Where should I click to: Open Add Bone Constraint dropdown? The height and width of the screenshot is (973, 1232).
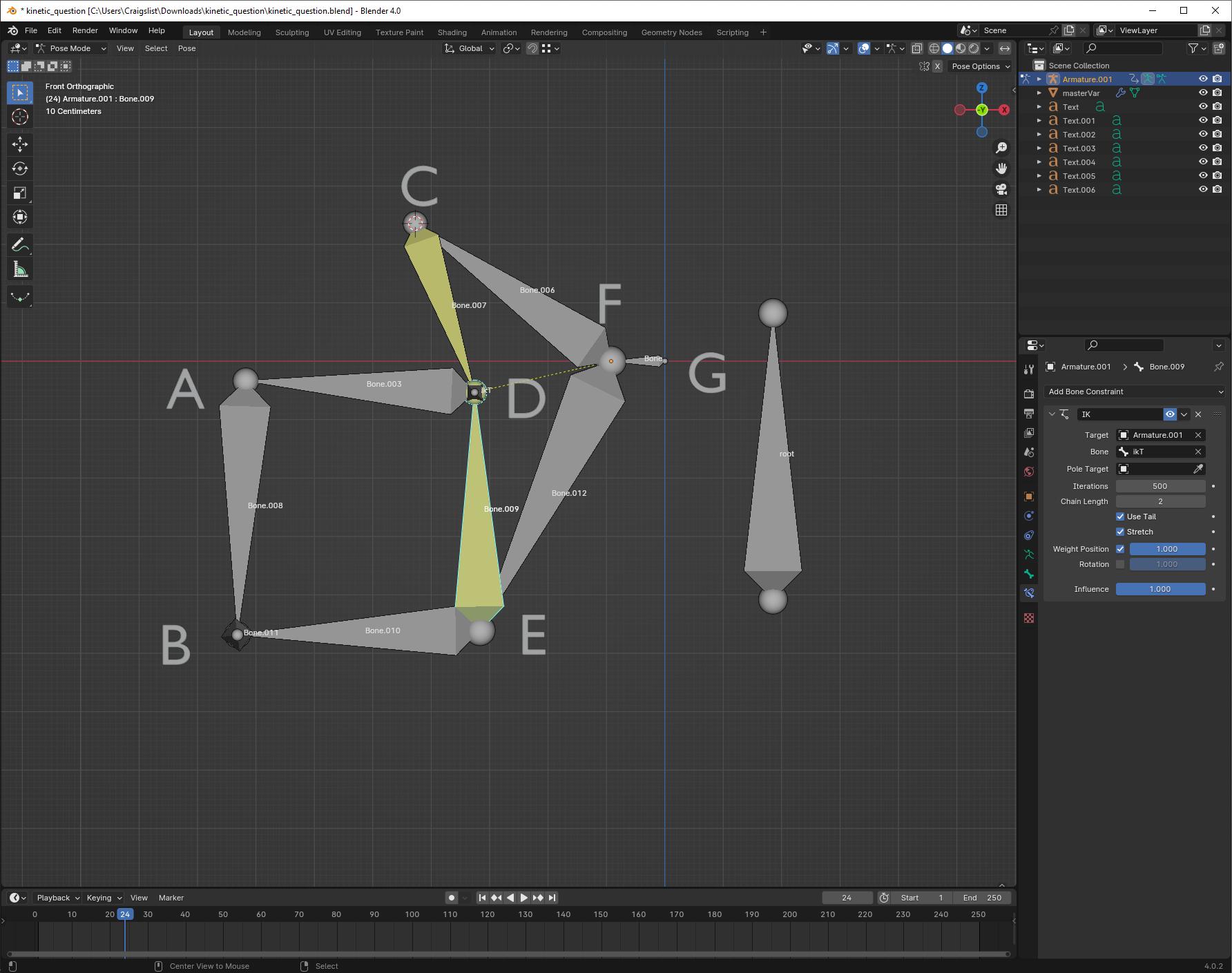pyautogui.click(x=1135, y=392)
